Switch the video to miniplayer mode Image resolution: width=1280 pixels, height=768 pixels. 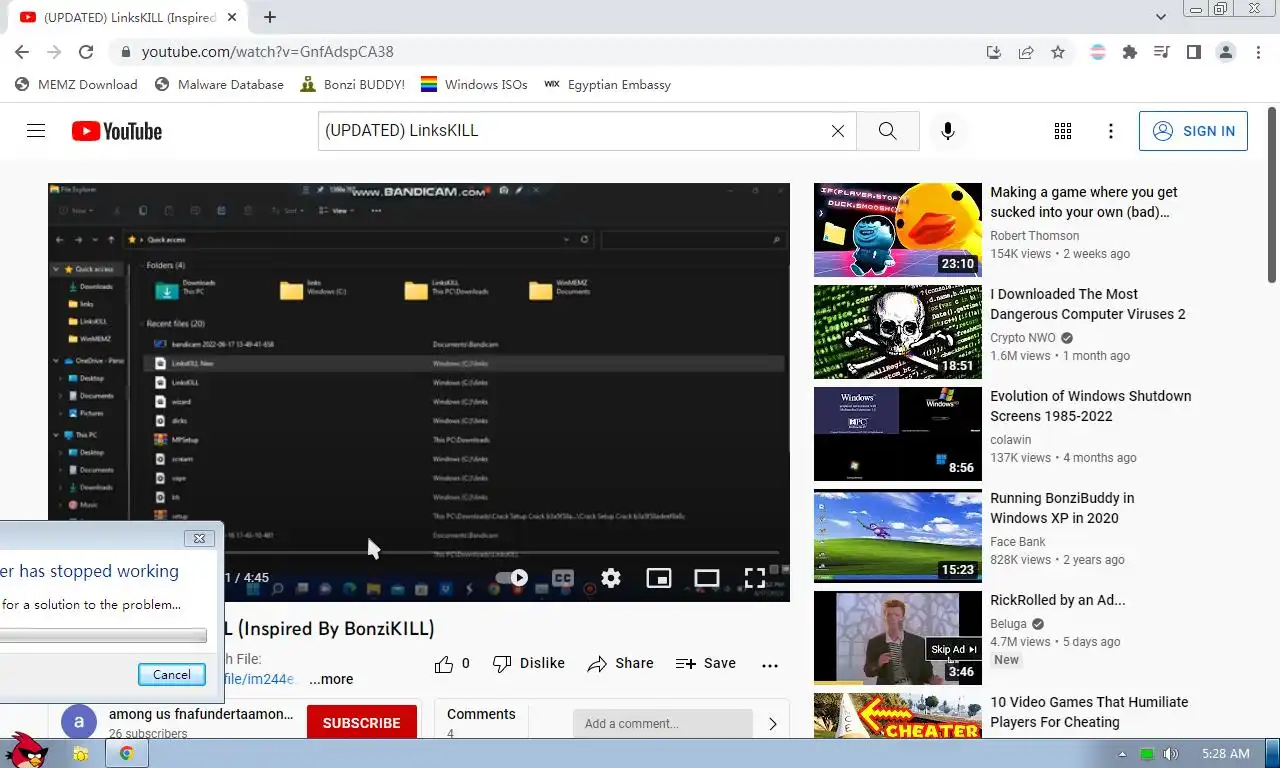[659, 578]
